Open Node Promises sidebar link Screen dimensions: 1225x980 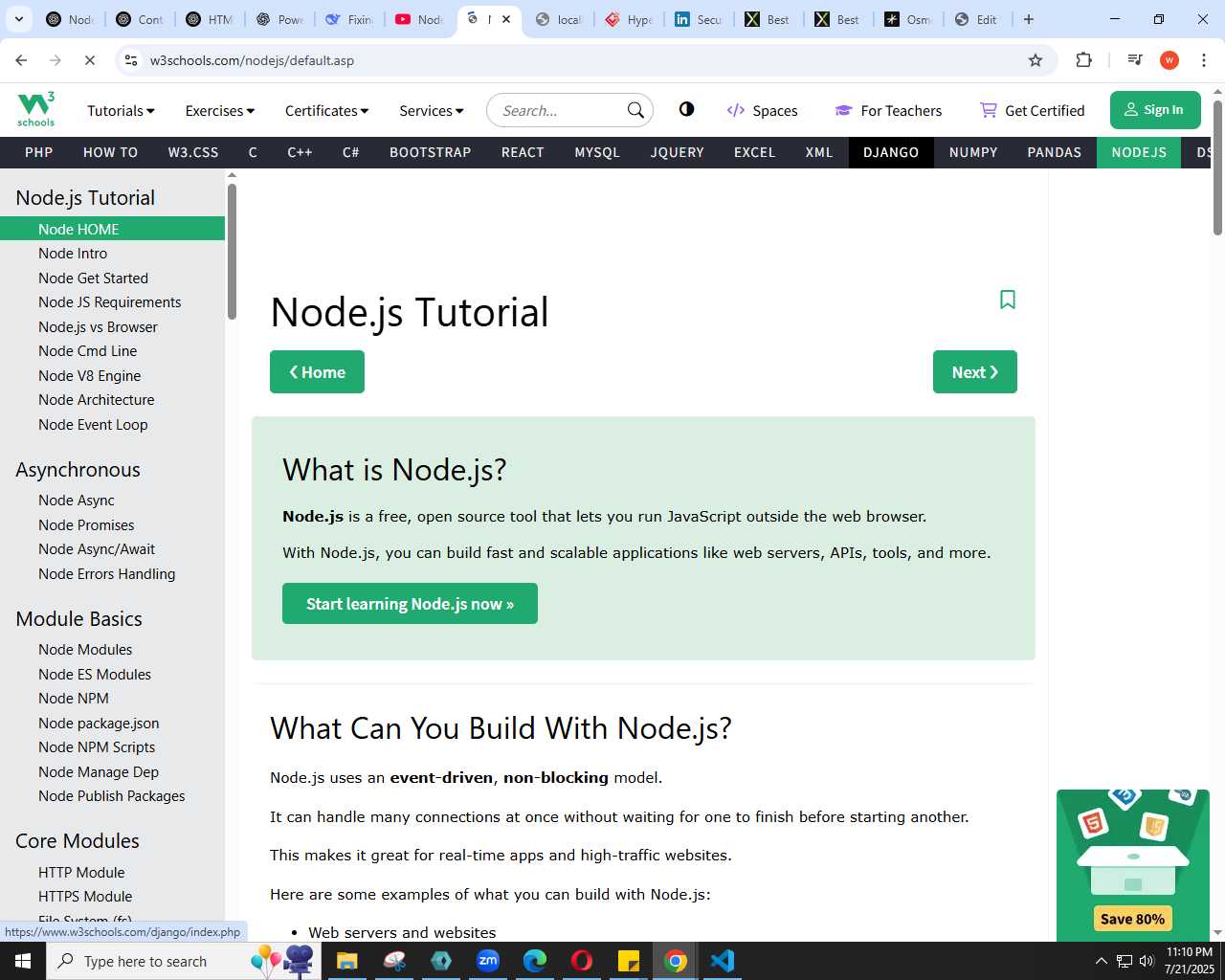tap(86, 525)
